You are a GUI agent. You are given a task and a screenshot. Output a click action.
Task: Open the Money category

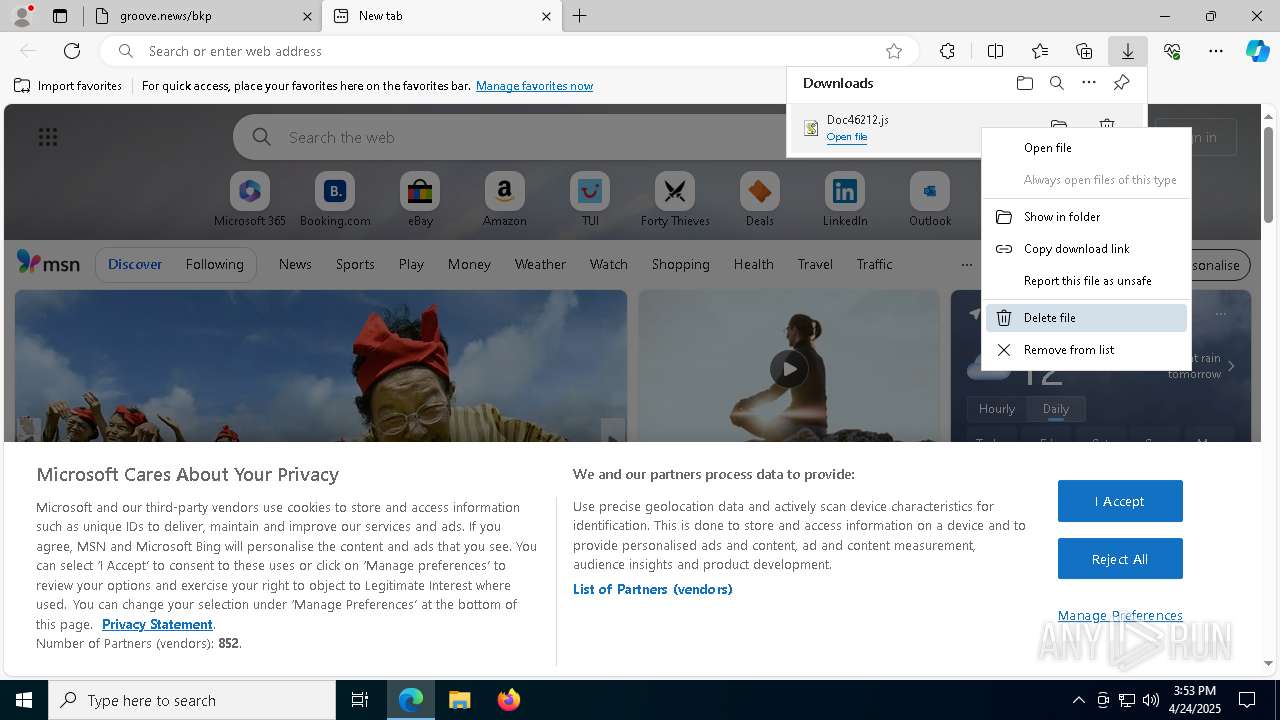[x=469, y=264]
